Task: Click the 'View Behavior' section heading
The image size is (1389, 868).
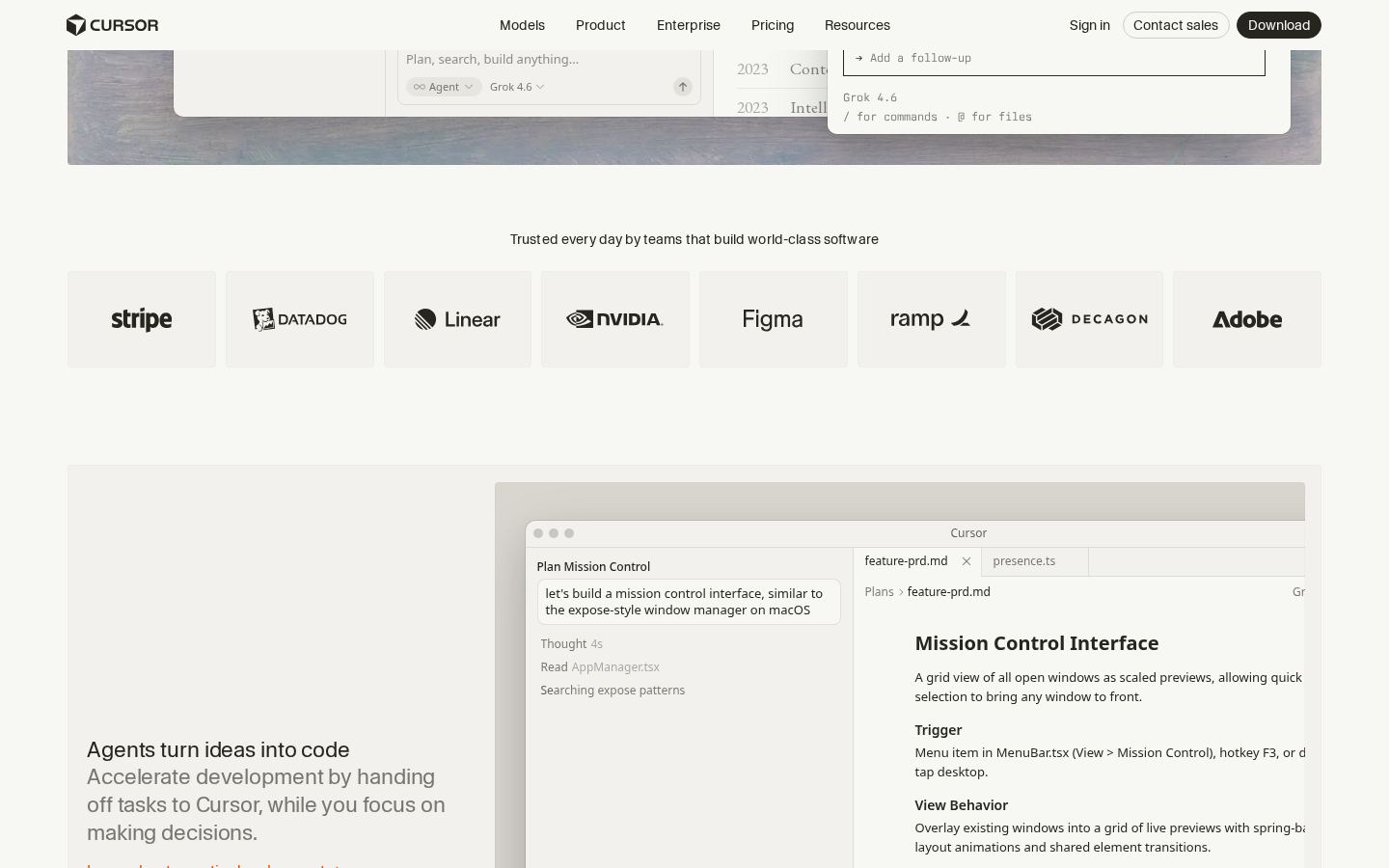Action: (962, 805)
